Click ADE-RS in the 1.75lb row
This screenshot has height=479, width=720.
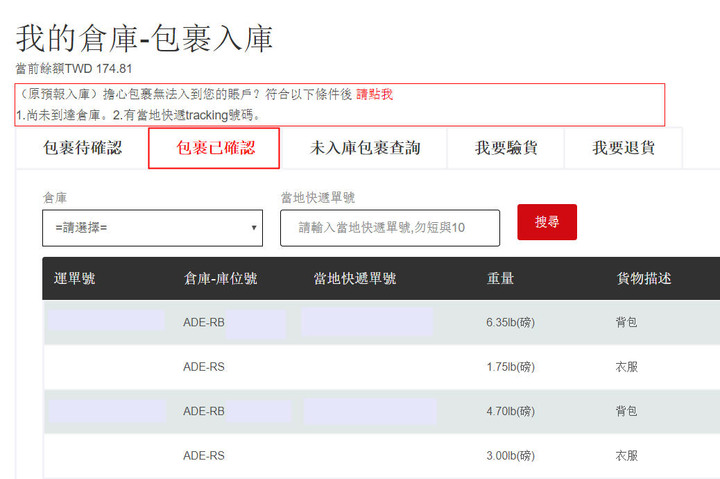[x=204, y=367]
